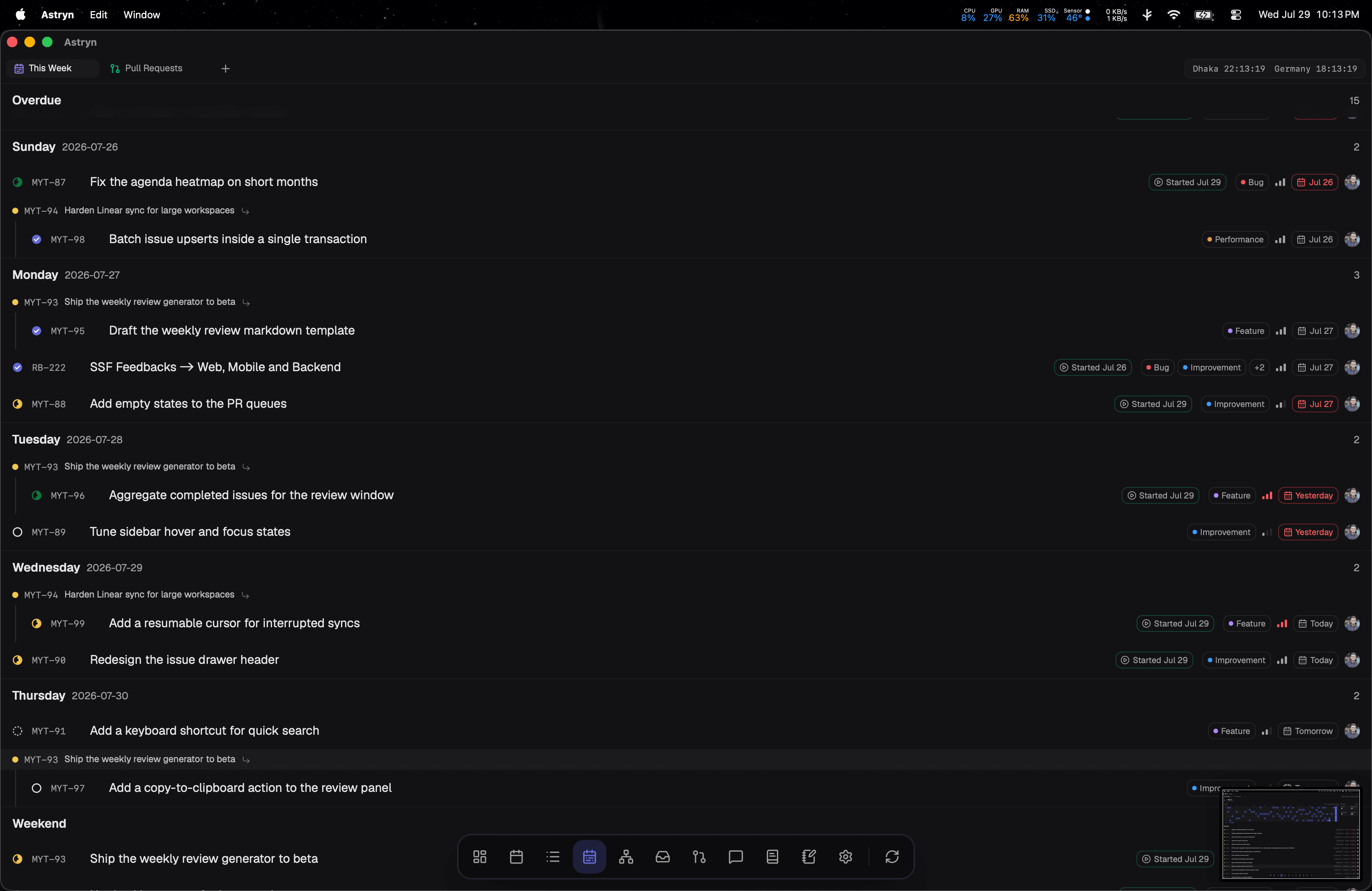Screen dimensions: 1372x891
Task: Open issue Ship the weekly review generator, Weekend
Action: (x=204, y=859)
